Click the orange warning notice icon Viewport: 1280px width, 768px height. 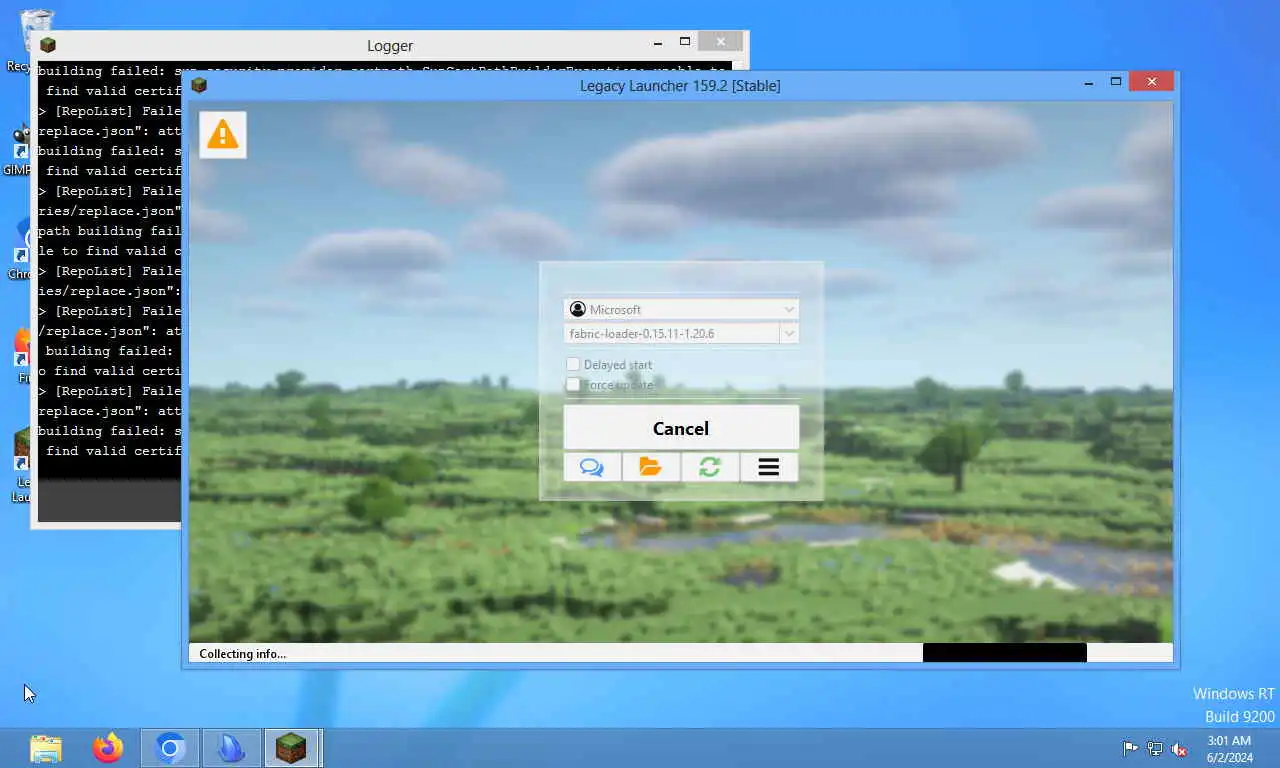222,134
